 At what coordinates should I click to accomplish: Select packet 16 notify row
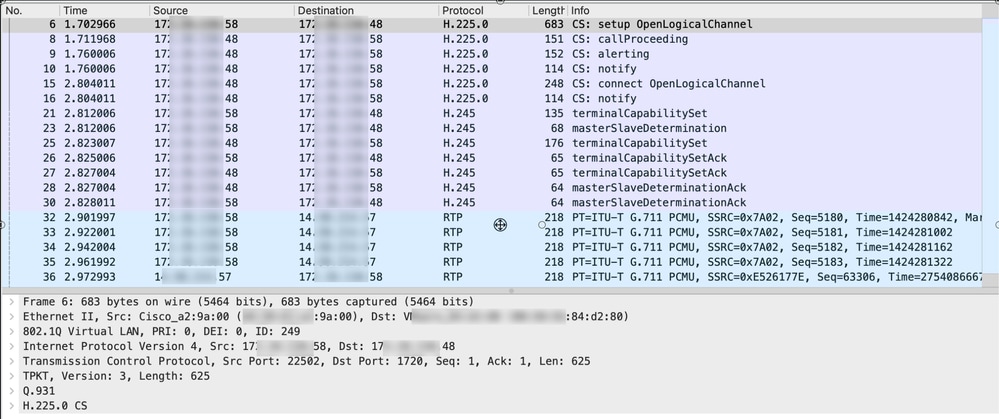tap(491, 99)
